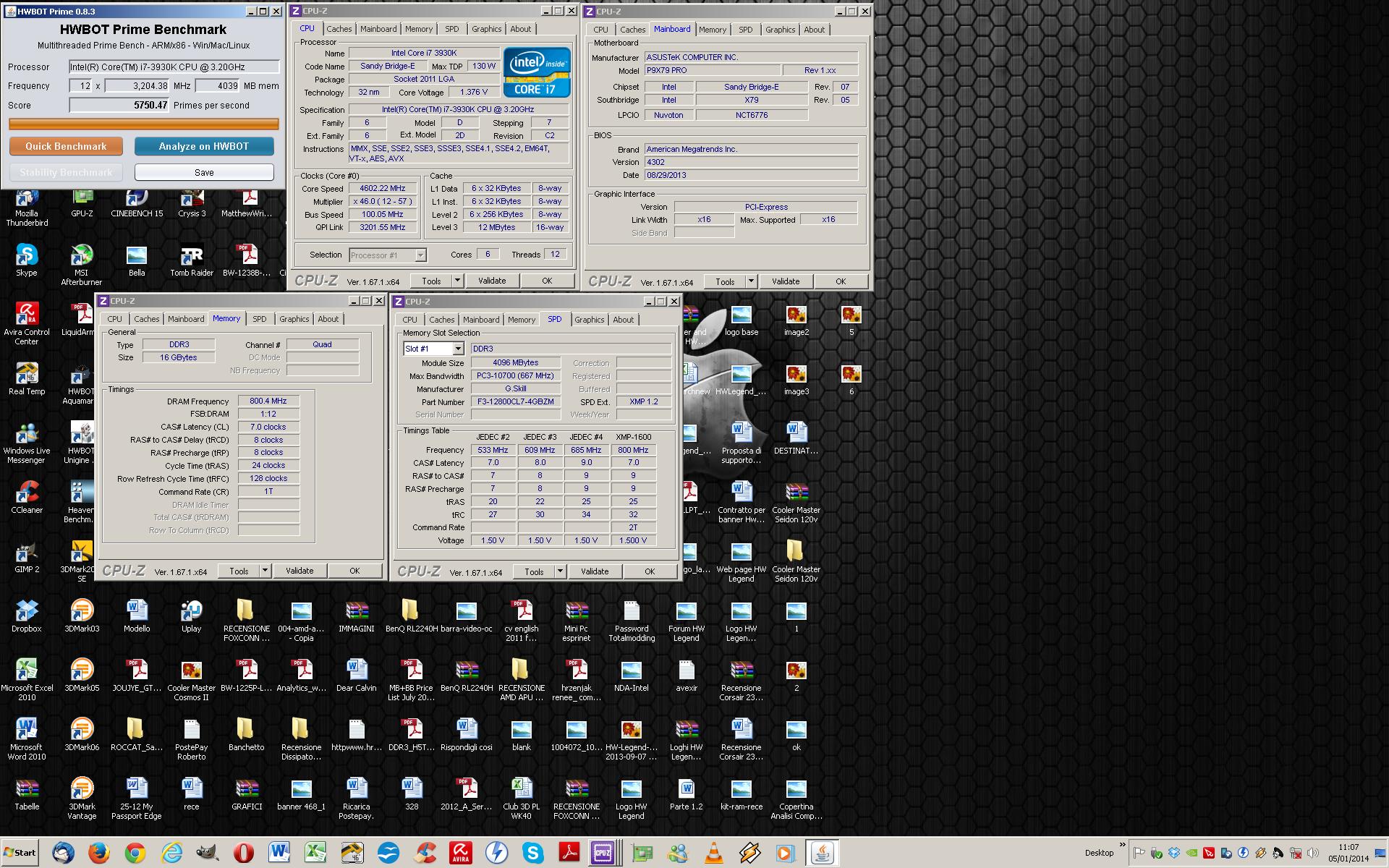Select Memory tab in CPU-Z CPU window
The height and width of the screenshot is (868, 1389).
(418, 29)
